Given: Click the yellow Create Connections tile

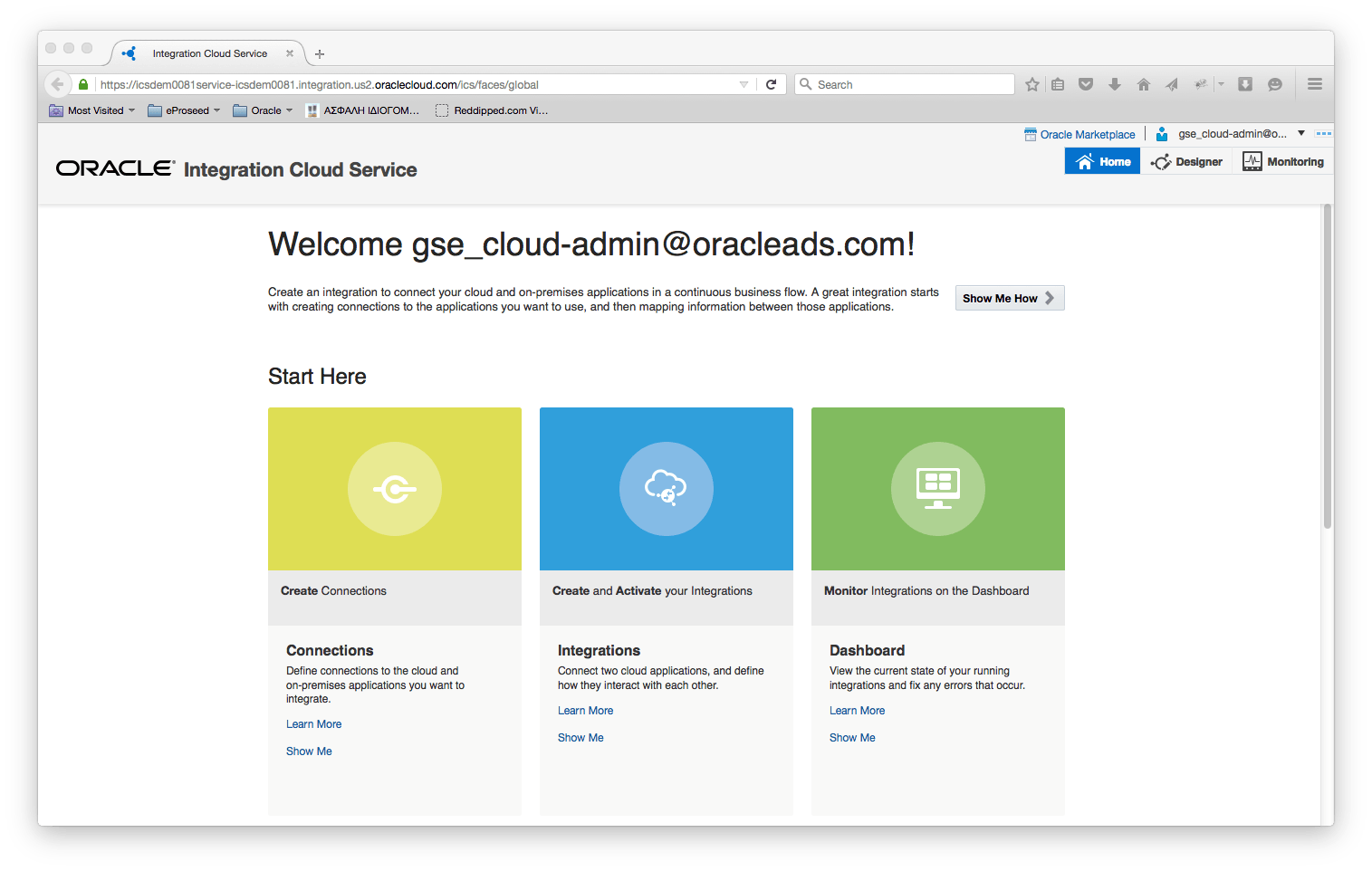Looking at the screenshot, I should tap(395, 489).
